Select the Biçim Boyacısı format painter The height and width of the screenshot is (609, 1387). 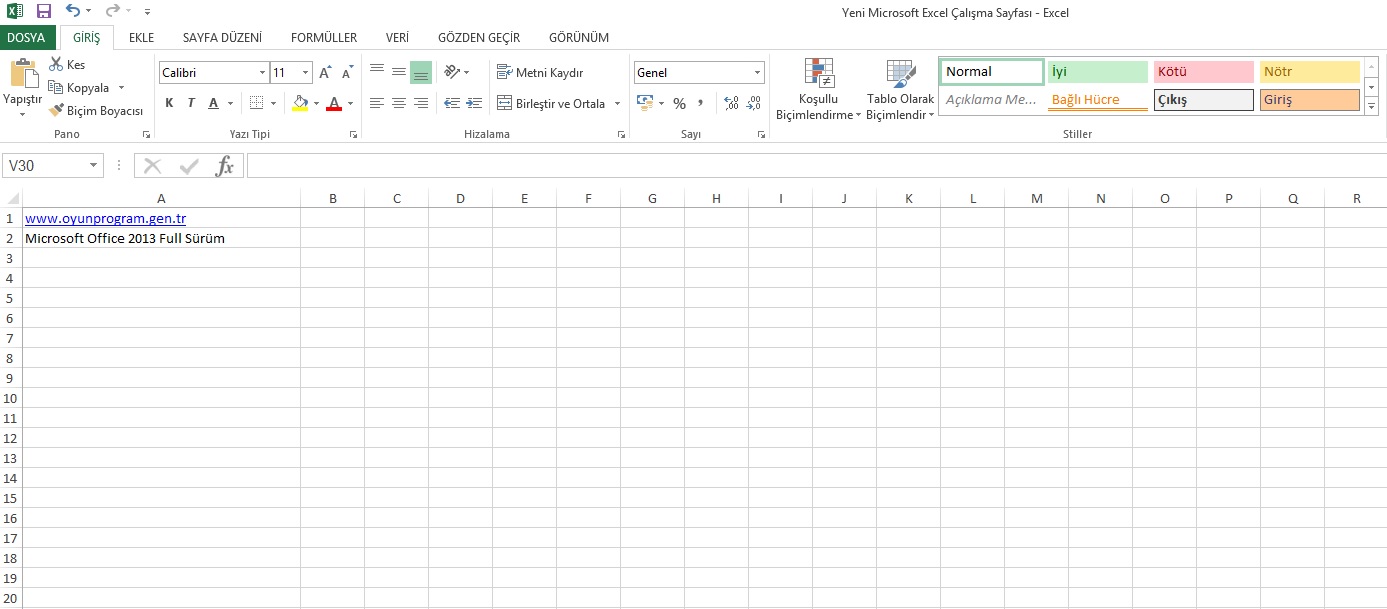coord(96,111)
